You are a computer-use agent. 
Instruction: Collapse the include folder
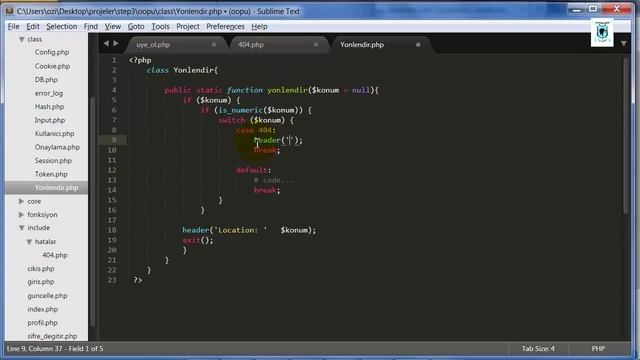click(x=21, y=228)
